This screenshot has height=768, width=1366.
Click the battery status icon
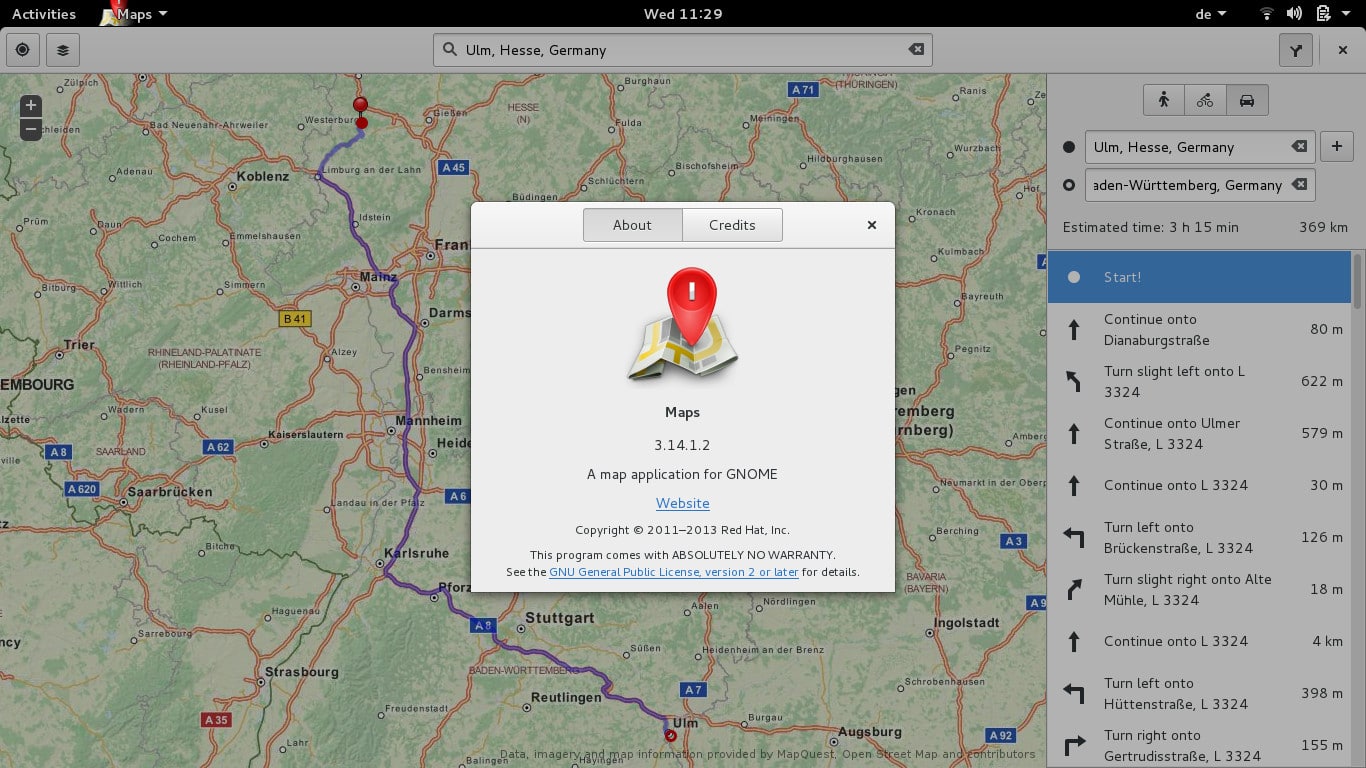tap(1323, 14)
